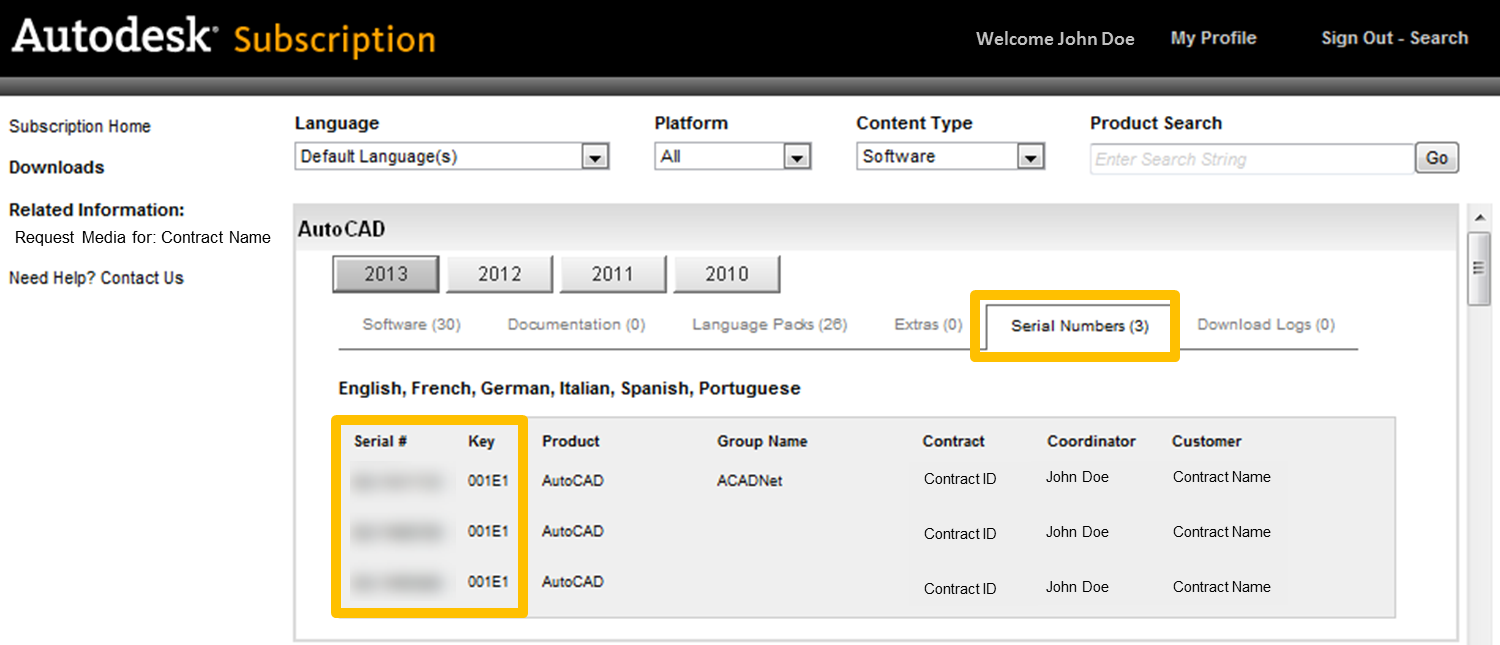Go to Subscription Home
Screen dimensions: 1500x645
tap(80, 126)
